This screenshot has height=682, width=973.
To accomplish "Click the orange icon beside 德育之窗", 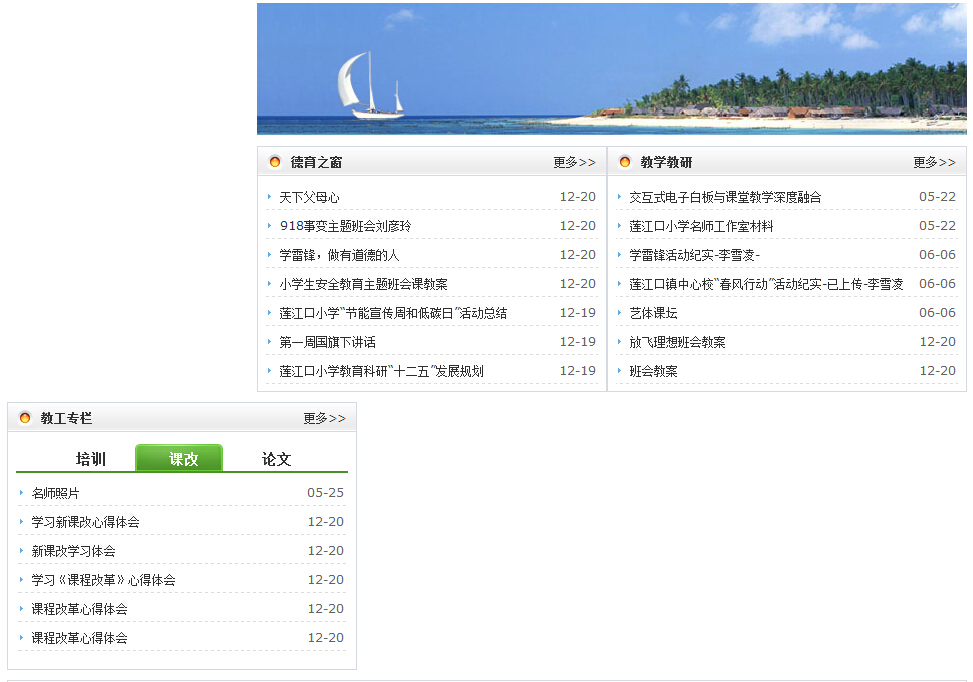I will (x=275, y=162).
